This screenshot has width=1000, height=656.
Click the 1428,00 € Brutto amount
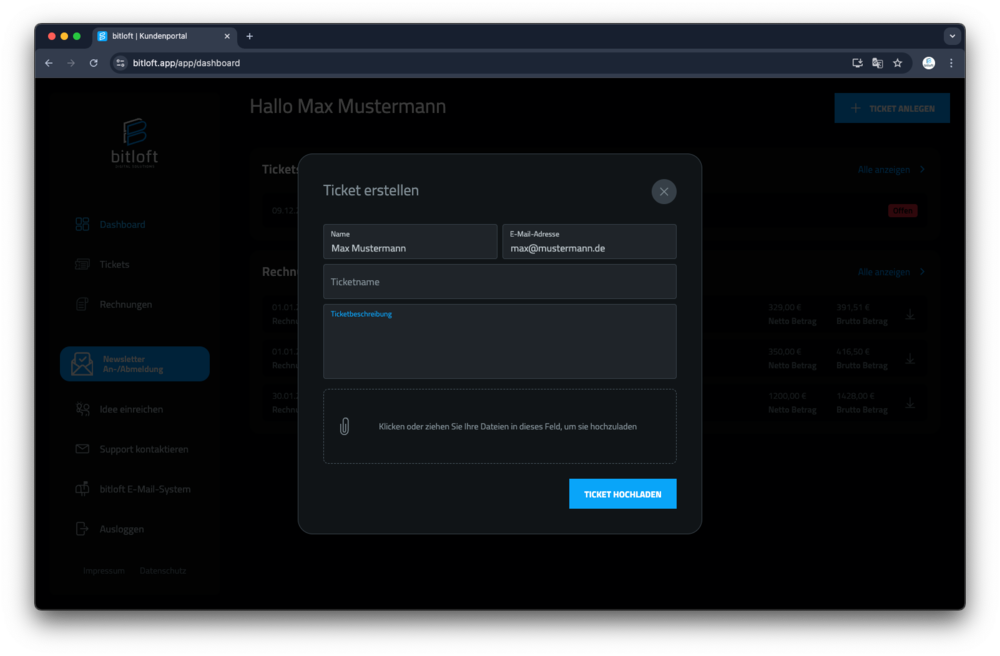coord(855,396)
